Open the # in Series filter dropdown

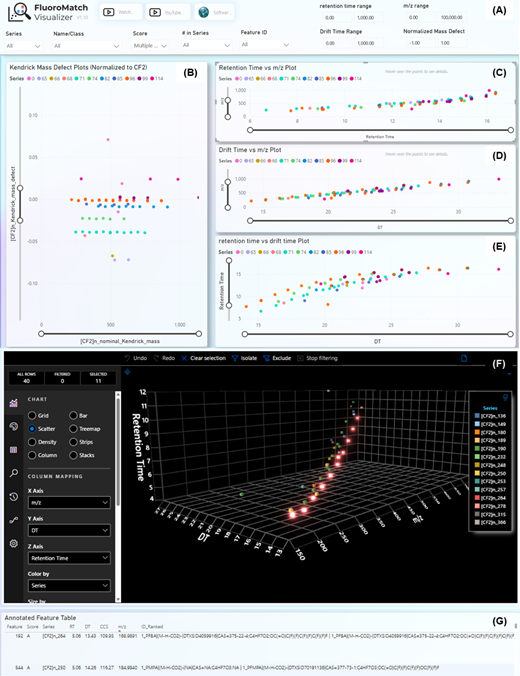[x=206, y=45]
